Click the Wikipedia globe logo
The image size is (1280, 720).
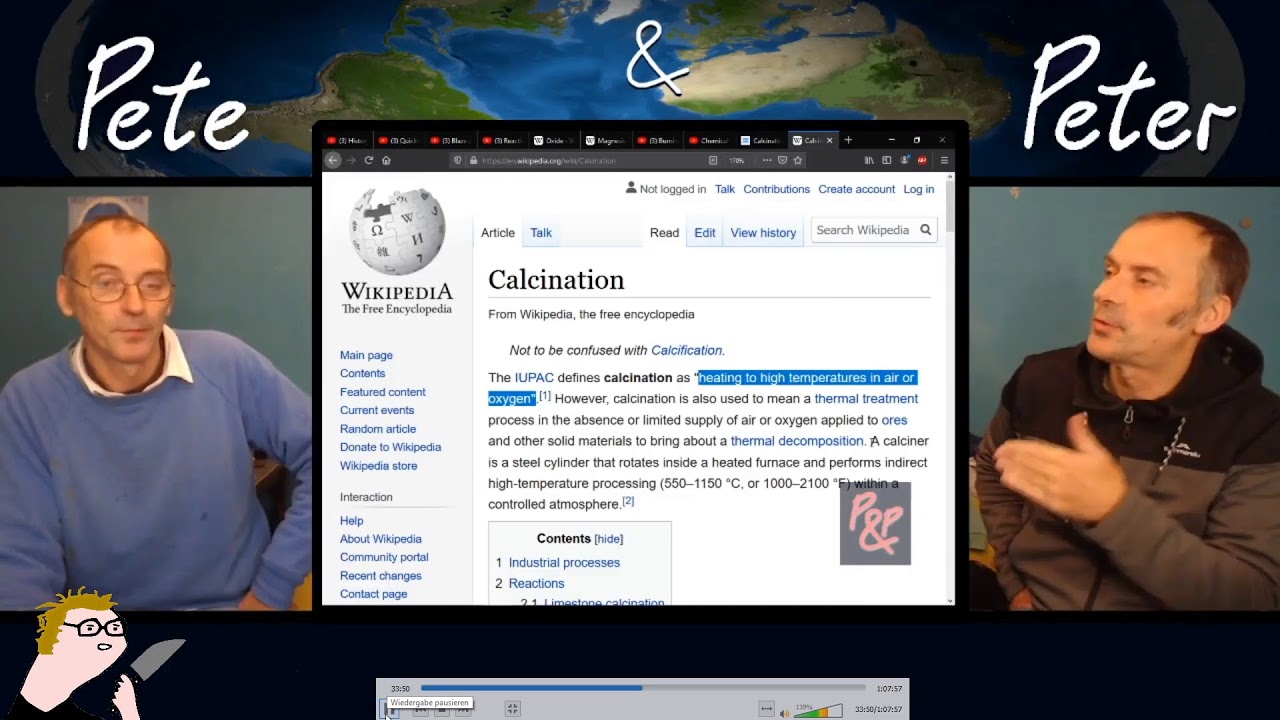coord(397,231)
